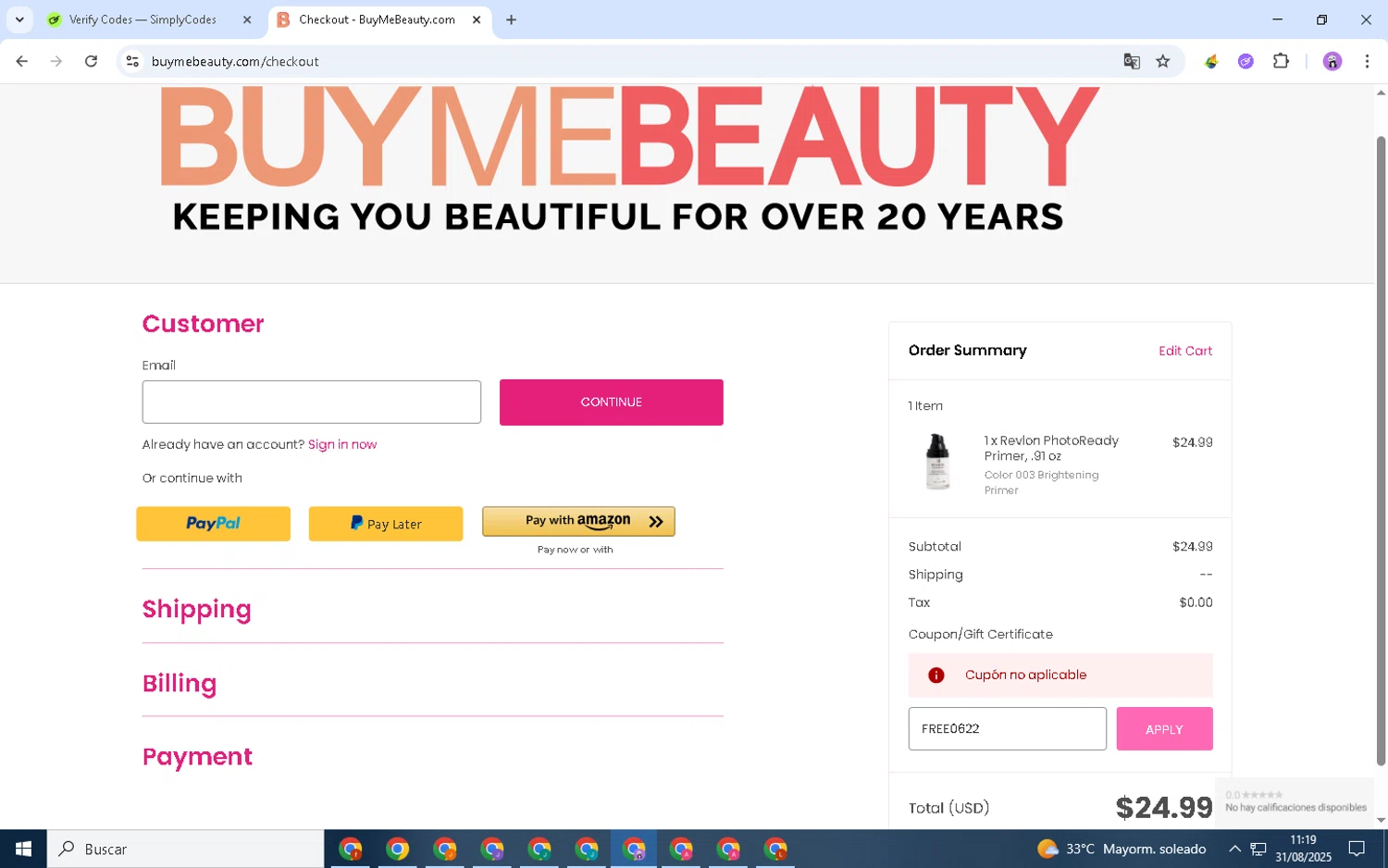Open the Windows Start menu

[x=23, y=849]
